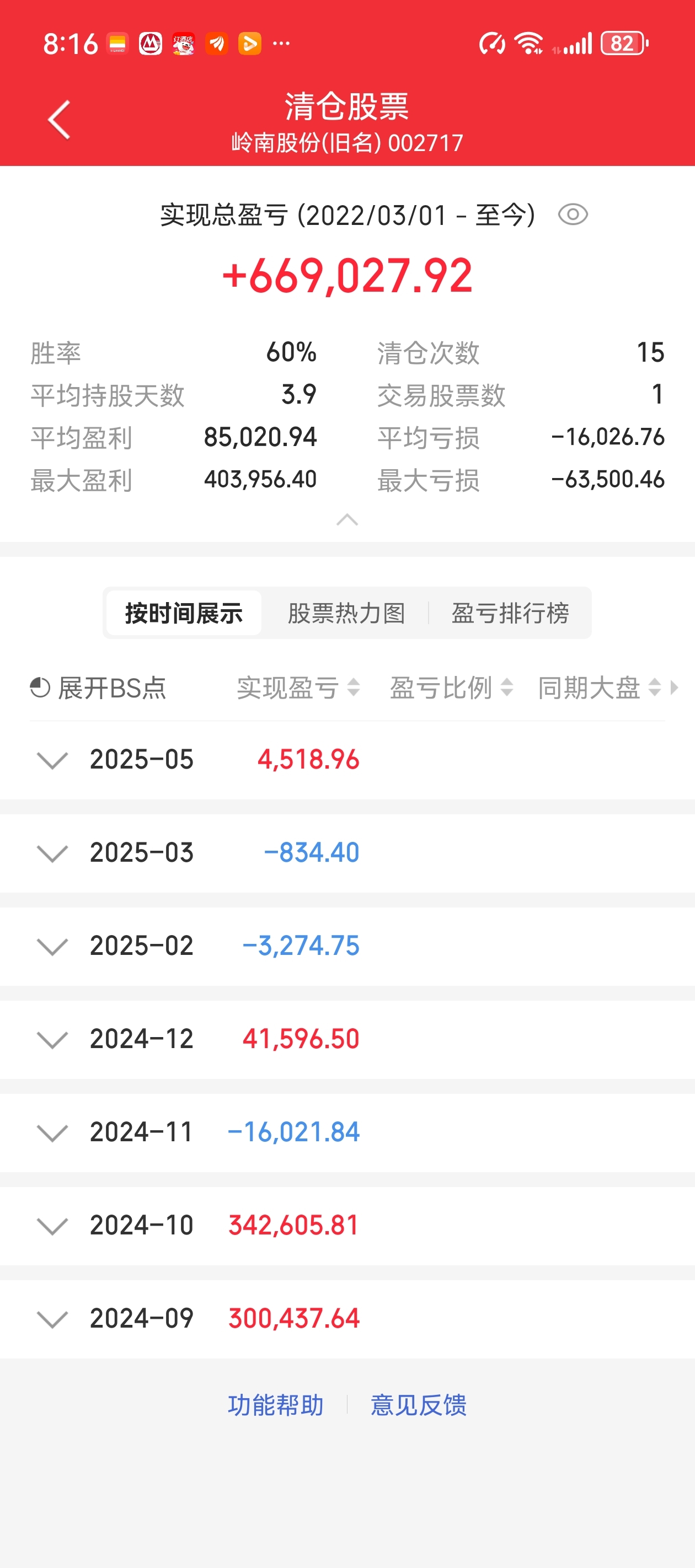Toggle 展开BS点 option

click(x=98, y=688)
